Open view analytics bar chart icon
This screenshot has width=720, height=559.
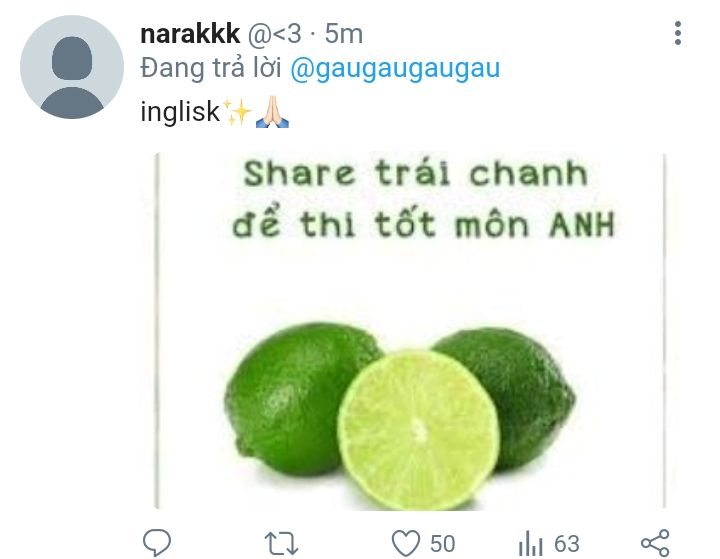pos(530,543)
